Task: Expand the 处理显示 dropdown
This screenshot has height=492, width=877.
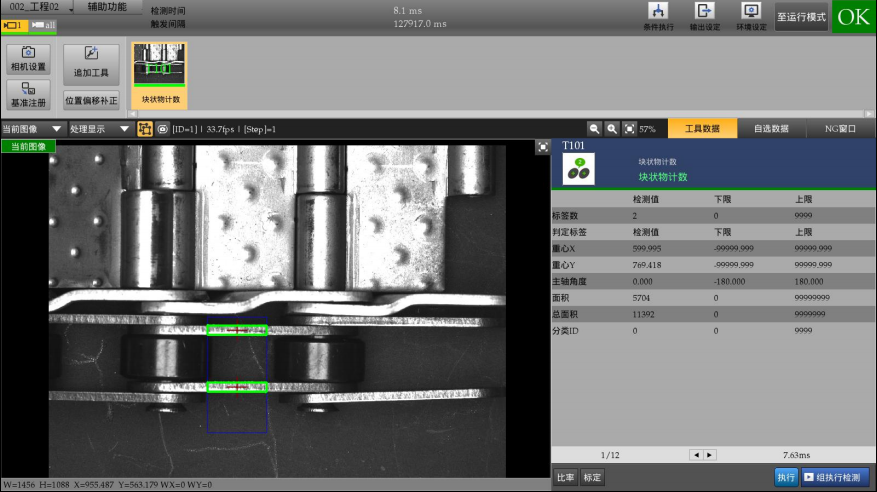Action: click(100, 129)
